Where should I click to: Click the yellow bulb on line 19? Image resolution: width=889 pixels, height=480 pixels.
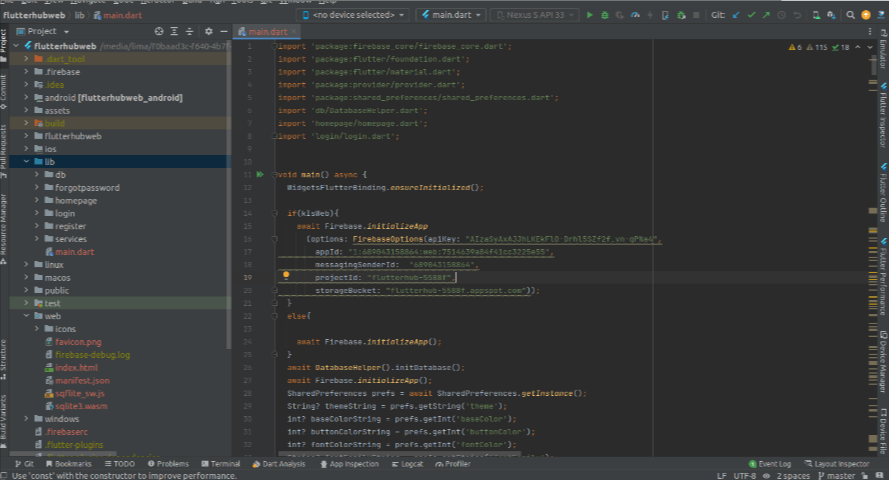click(x=285, y=275)
